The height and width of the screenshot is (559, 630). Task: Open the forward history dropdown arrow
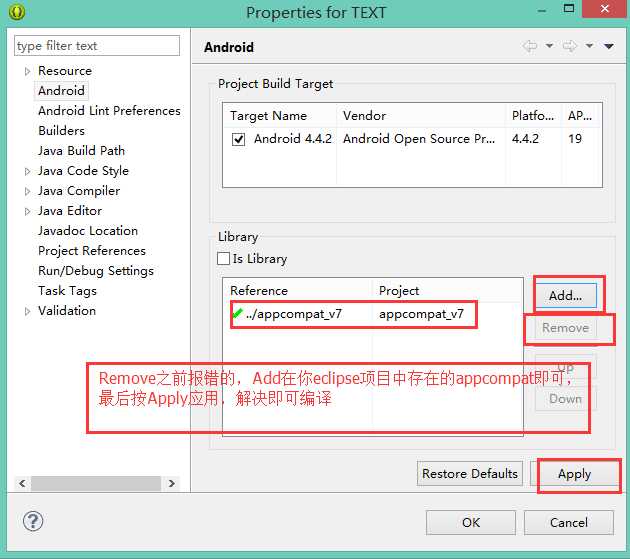tap(589, 46)
